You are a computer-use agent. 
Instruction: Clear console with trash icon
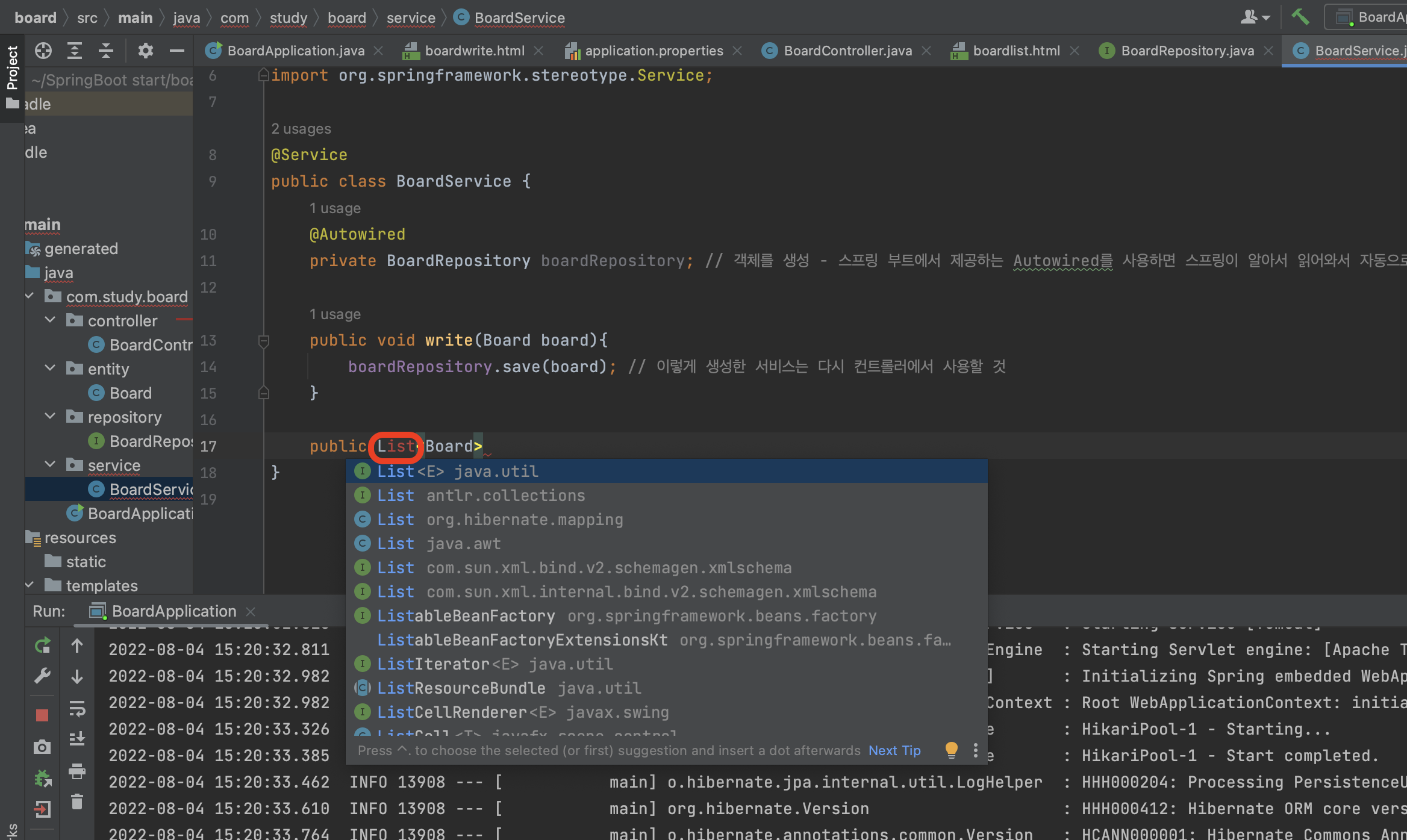tap(77, 801)
